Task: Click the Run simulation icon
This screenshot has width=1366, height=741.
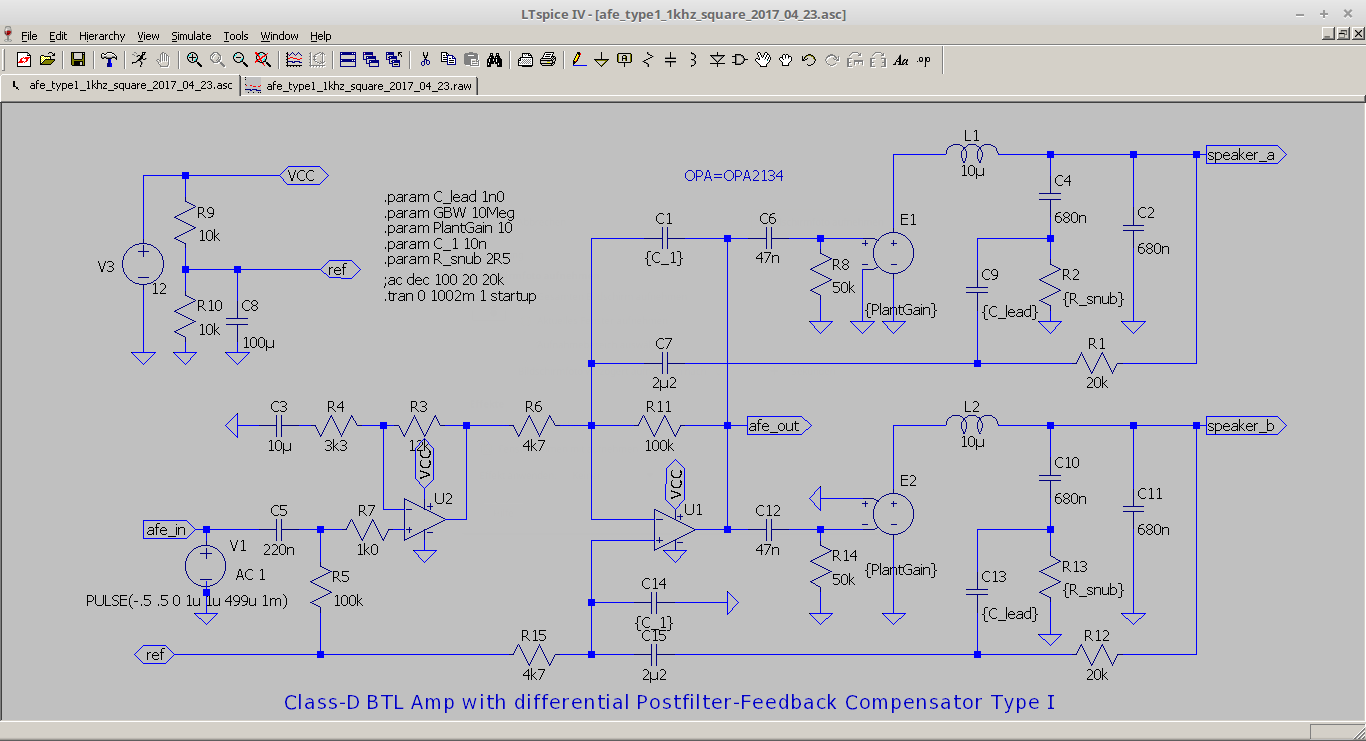Action: [x=140, y=60]
